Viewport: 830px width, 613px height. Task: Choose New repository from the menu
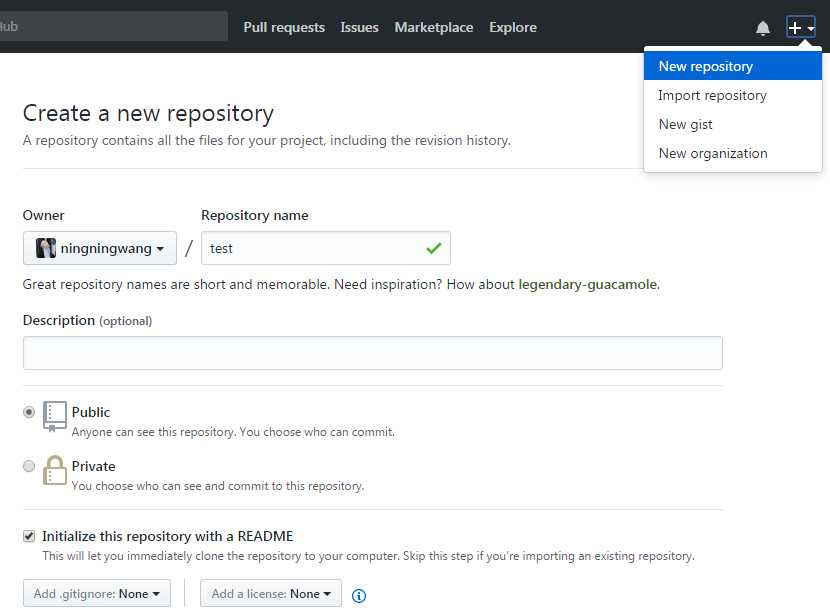(x=733, y=66)
